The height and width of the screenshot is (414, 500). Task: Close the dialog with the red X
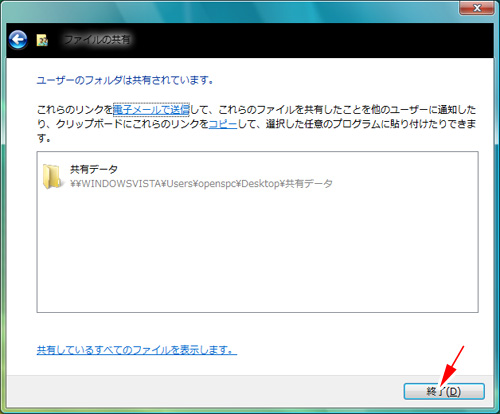477,8
